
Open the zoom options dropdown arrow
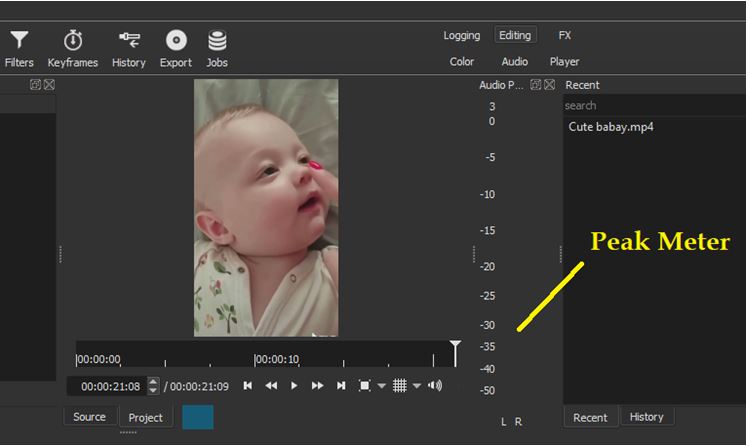tap(381, 386)
